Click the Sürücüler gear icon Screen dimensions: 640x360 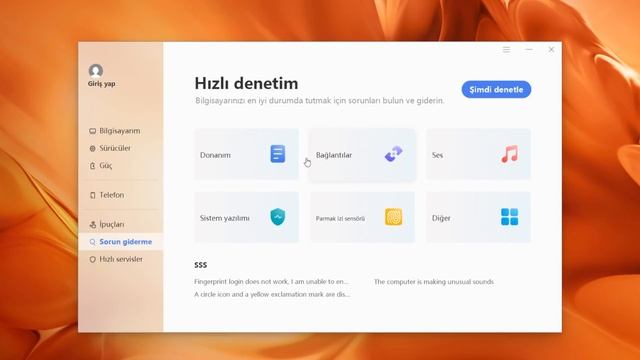pyautogui.click(x=93, y=149)
